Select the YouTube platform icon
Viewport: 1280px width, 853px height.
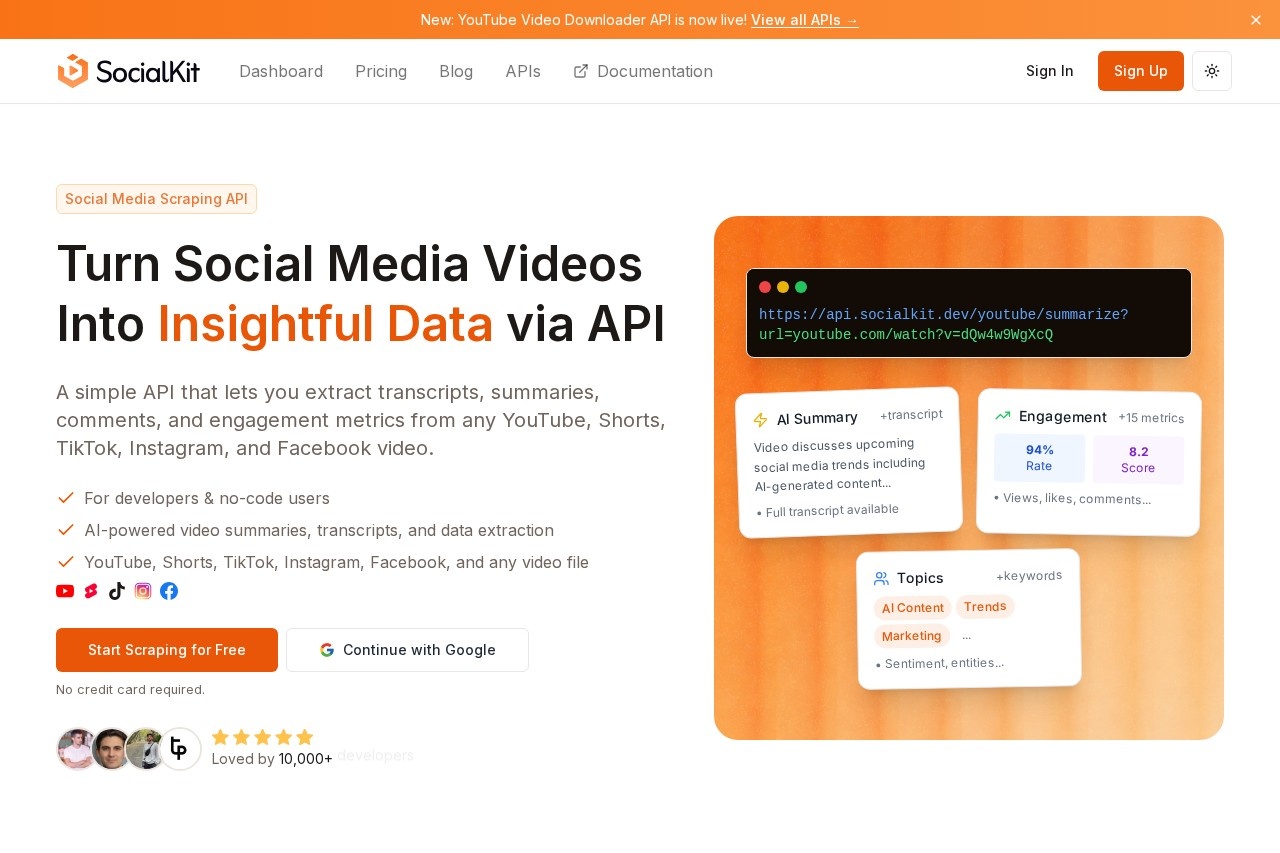pos(65,591)
